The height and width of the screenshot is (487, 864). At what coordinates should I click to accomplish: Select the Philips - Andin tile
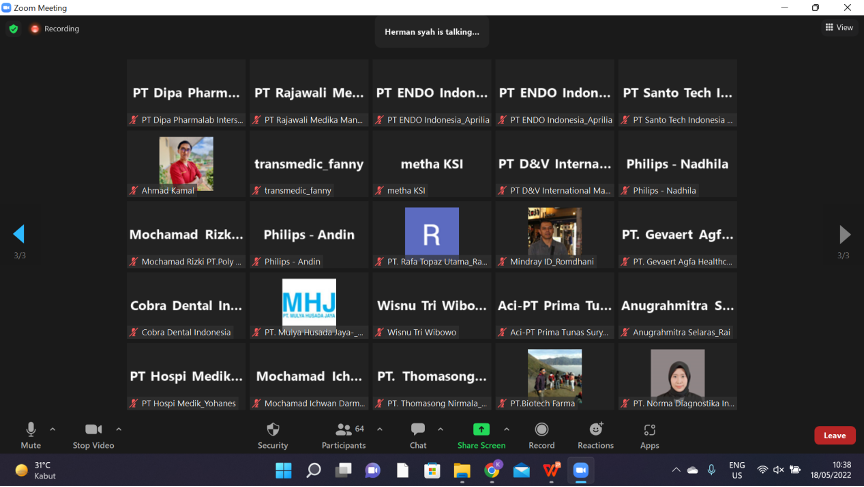tap(309, 235)
